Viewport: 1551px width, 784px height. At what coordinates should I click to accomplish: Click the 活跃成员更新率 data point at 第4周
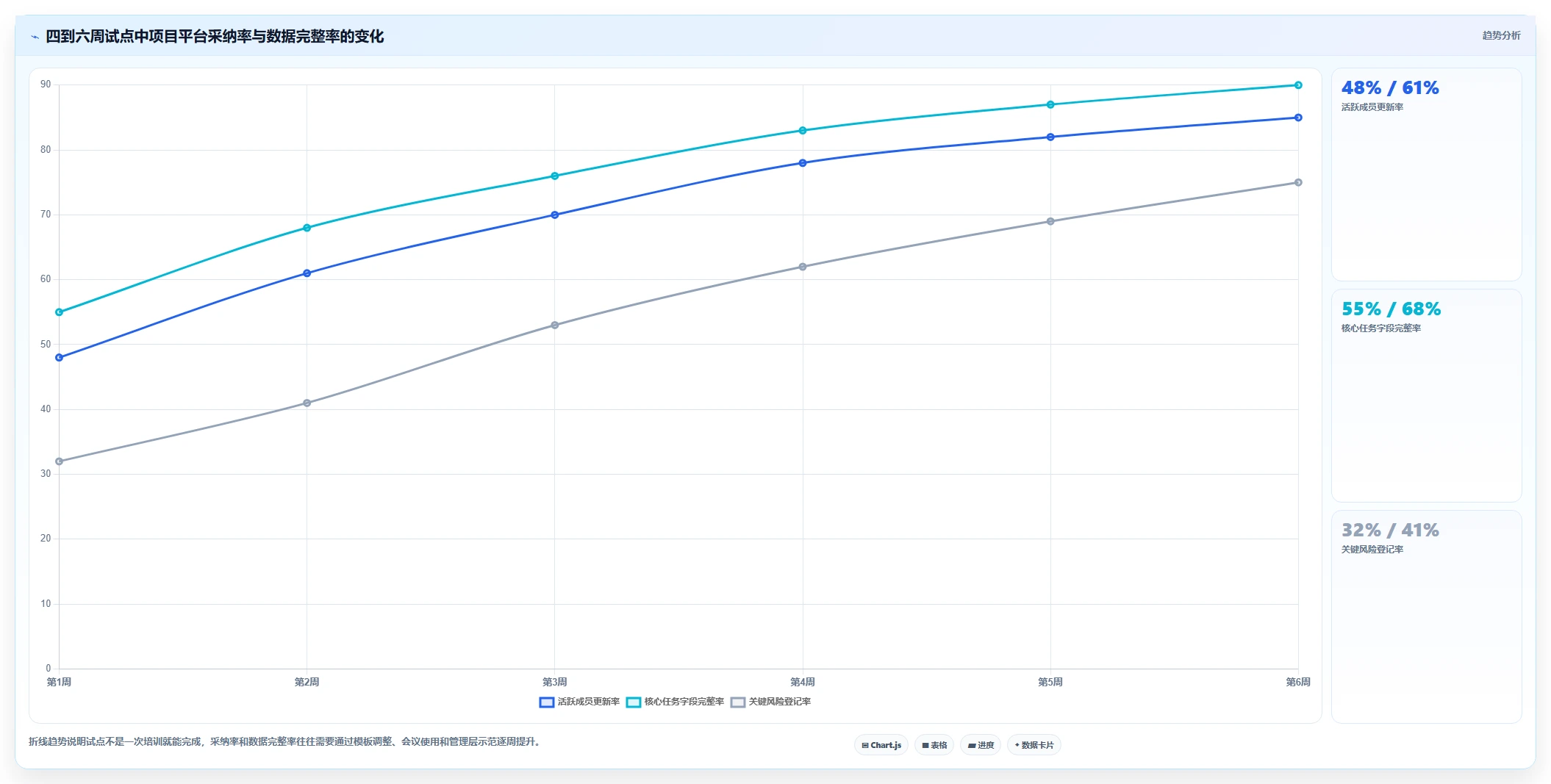click(x=803, y=163)
